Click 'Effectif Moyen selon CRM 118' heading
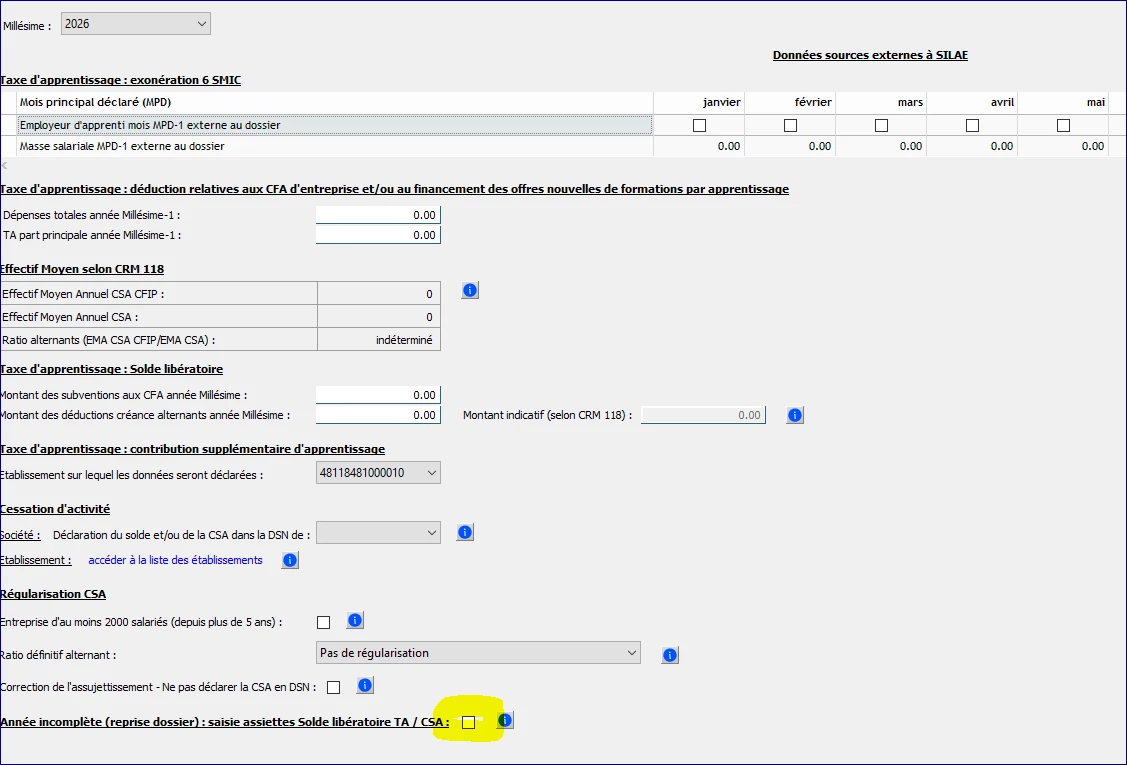 click(x=82, y=269)
